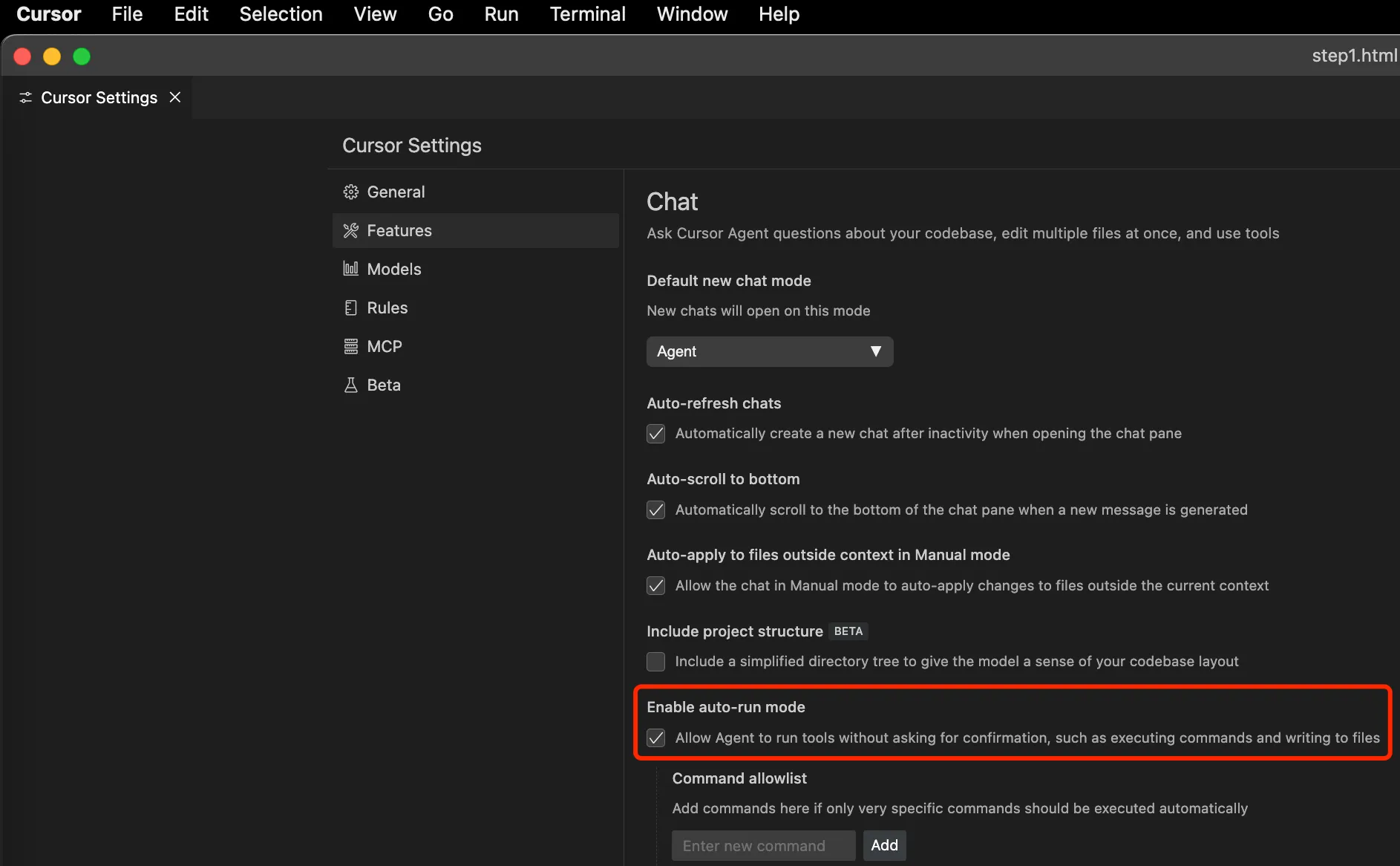The height and width of the screenshot is (866, 1400).
Task: Click the Auto-scroll to bottom heading
Action: click(723, 479)
